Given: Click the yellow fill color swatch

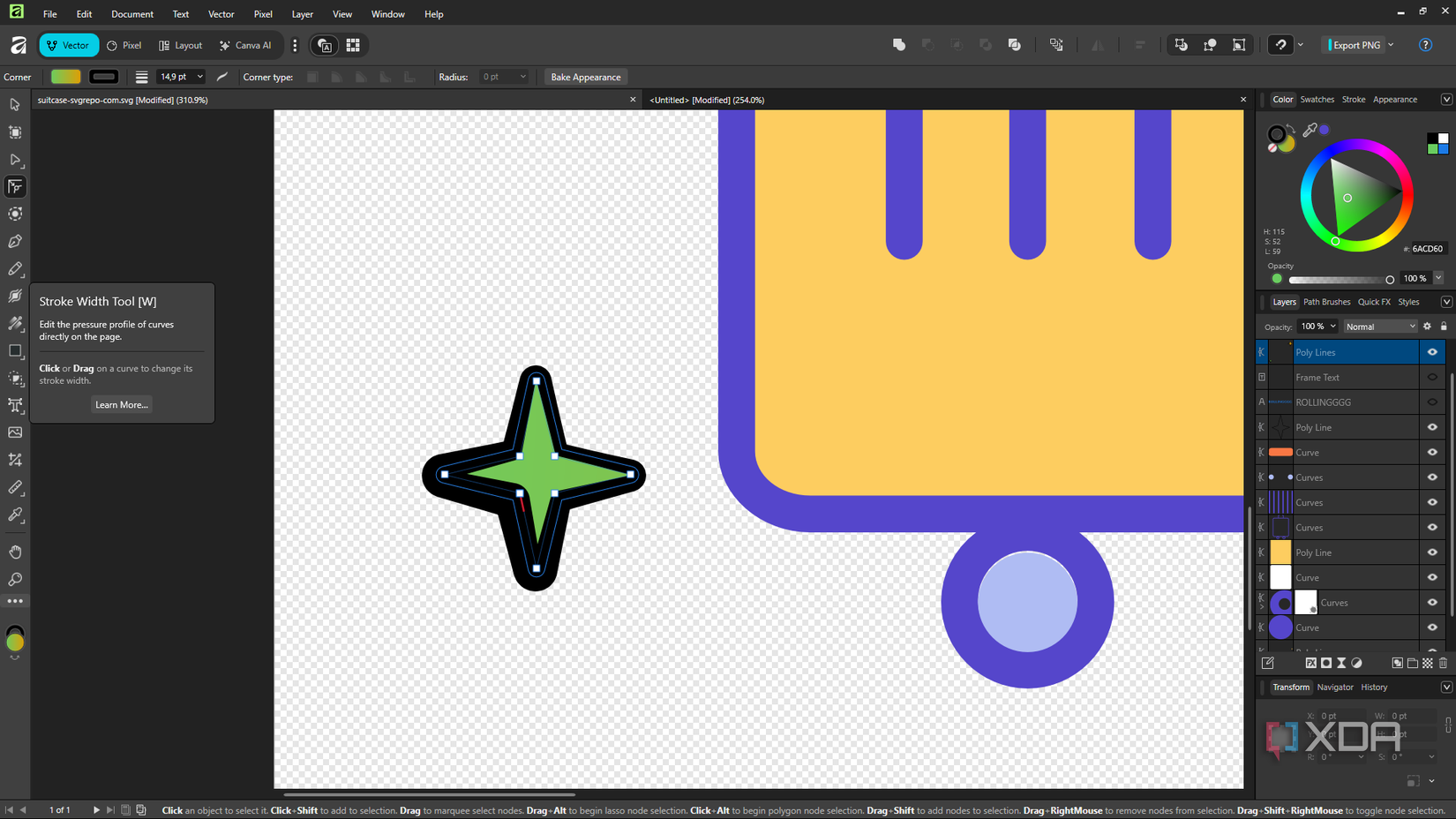Looking at the screenshot, I should (64, 77).
